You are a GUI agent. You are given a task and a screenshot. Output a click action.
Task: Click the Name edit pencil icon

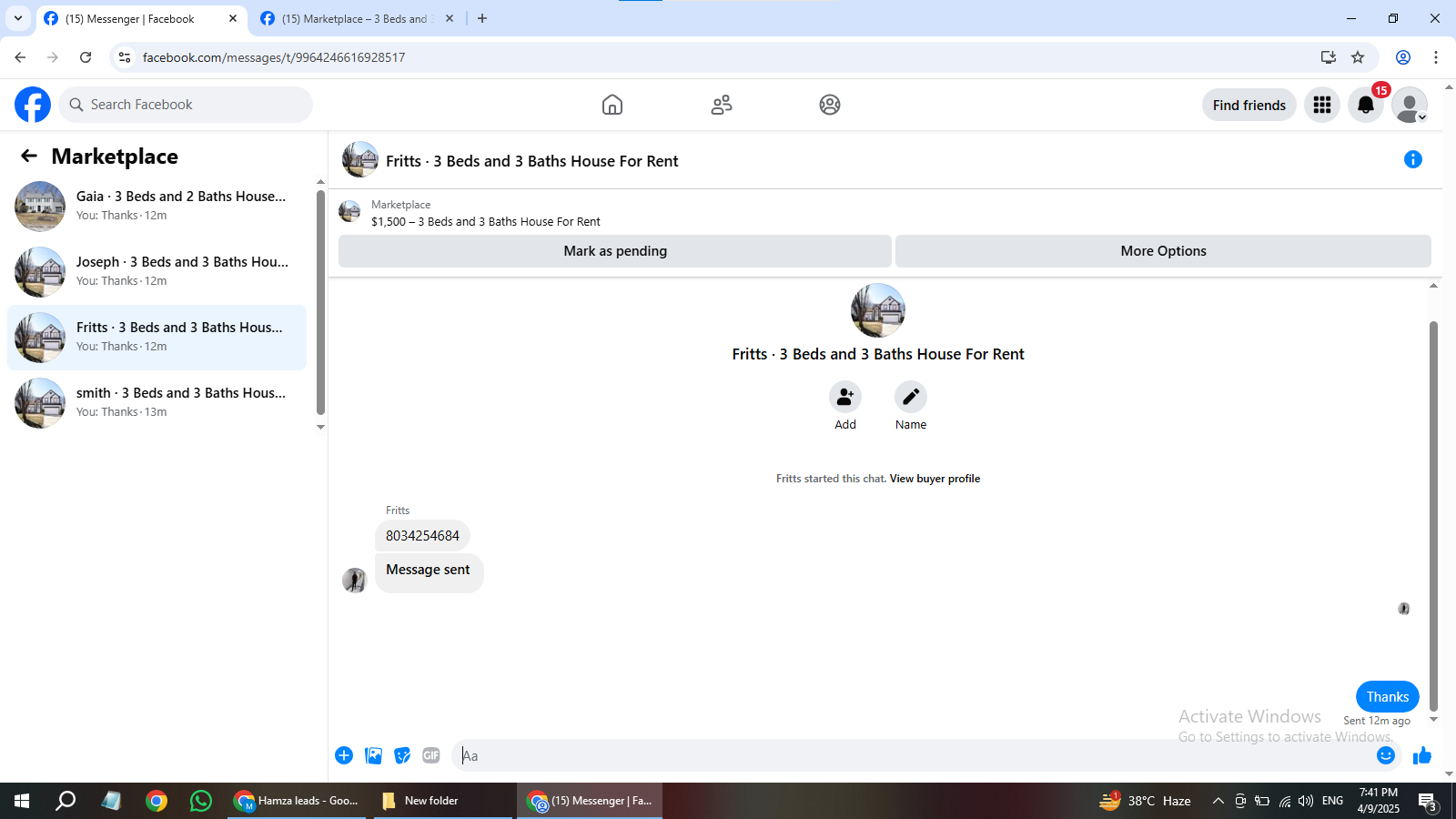click(x=911, y=397)
